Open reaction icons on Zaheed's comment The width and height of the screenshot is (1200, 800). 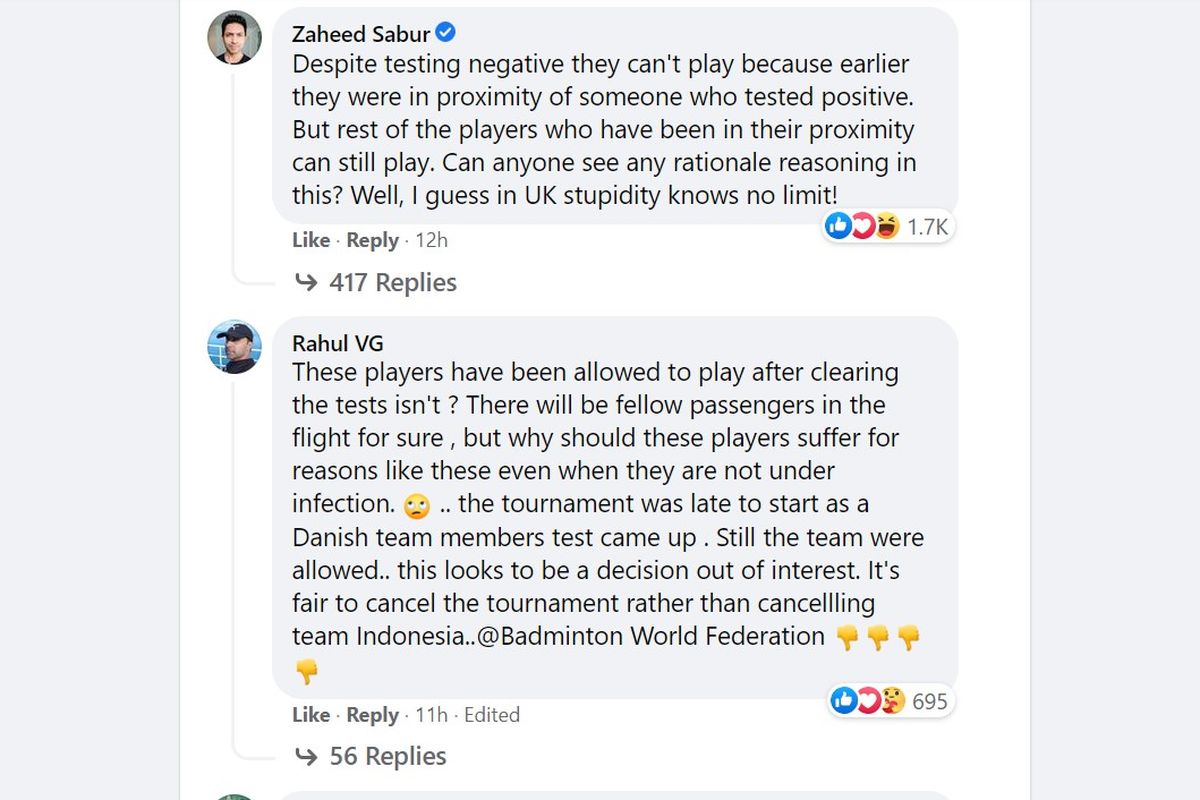862,227
